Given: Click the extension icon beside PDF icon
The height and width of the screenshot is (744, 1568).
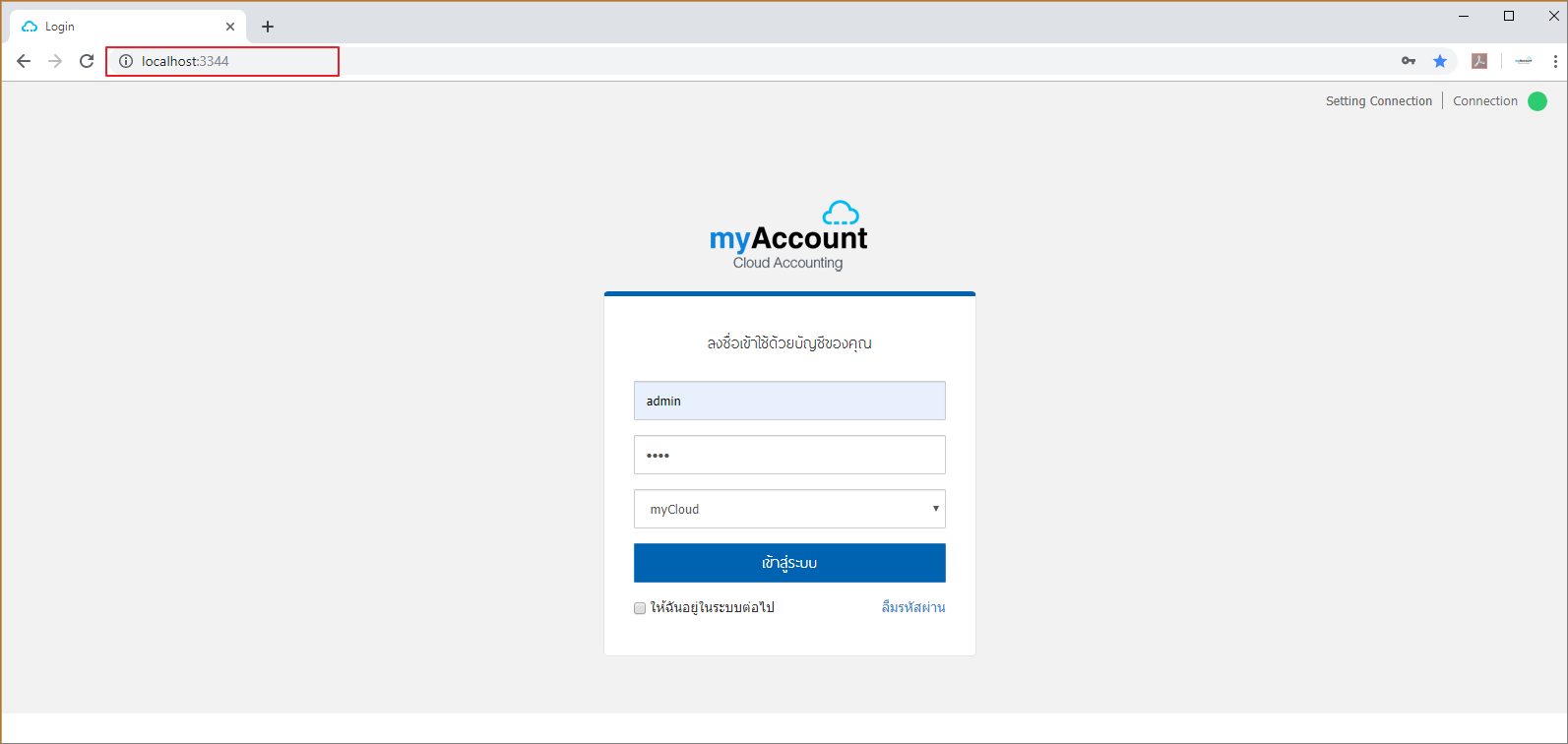Looking at the screenshot, I should tap(1524, 61).
